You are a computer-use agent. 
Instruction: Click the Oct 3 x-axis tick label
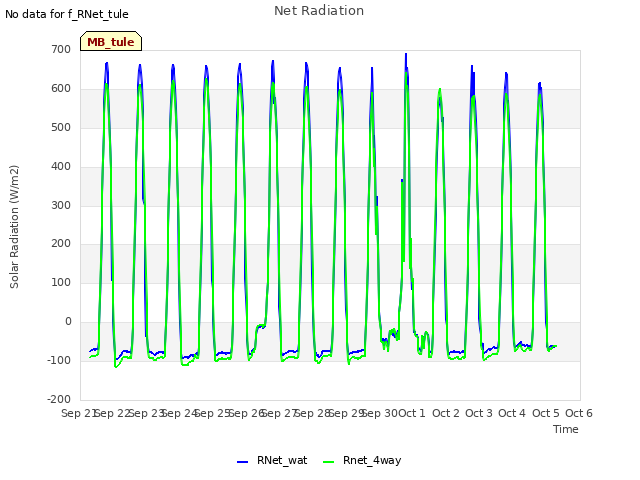pos(479,413)
